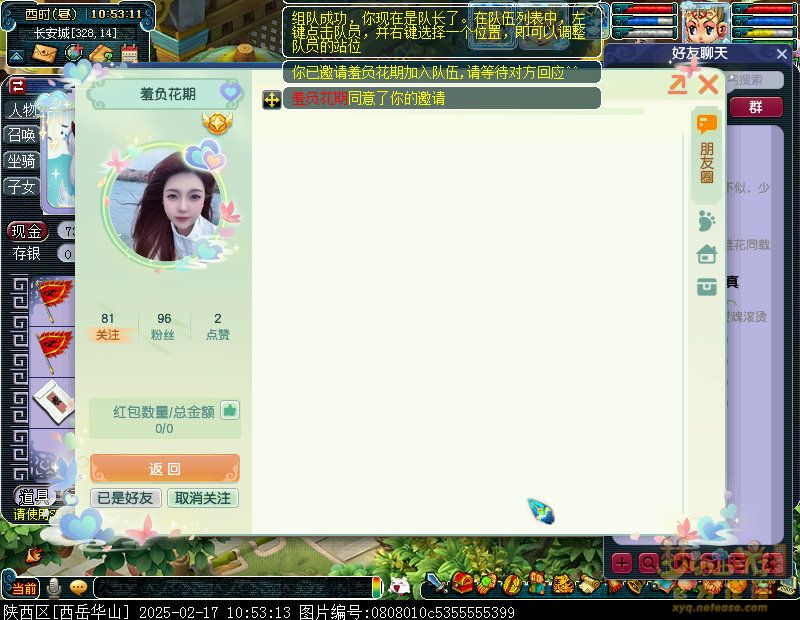
Task: Click the red 羞负花期 name in the notification
Action: point(320,98)
